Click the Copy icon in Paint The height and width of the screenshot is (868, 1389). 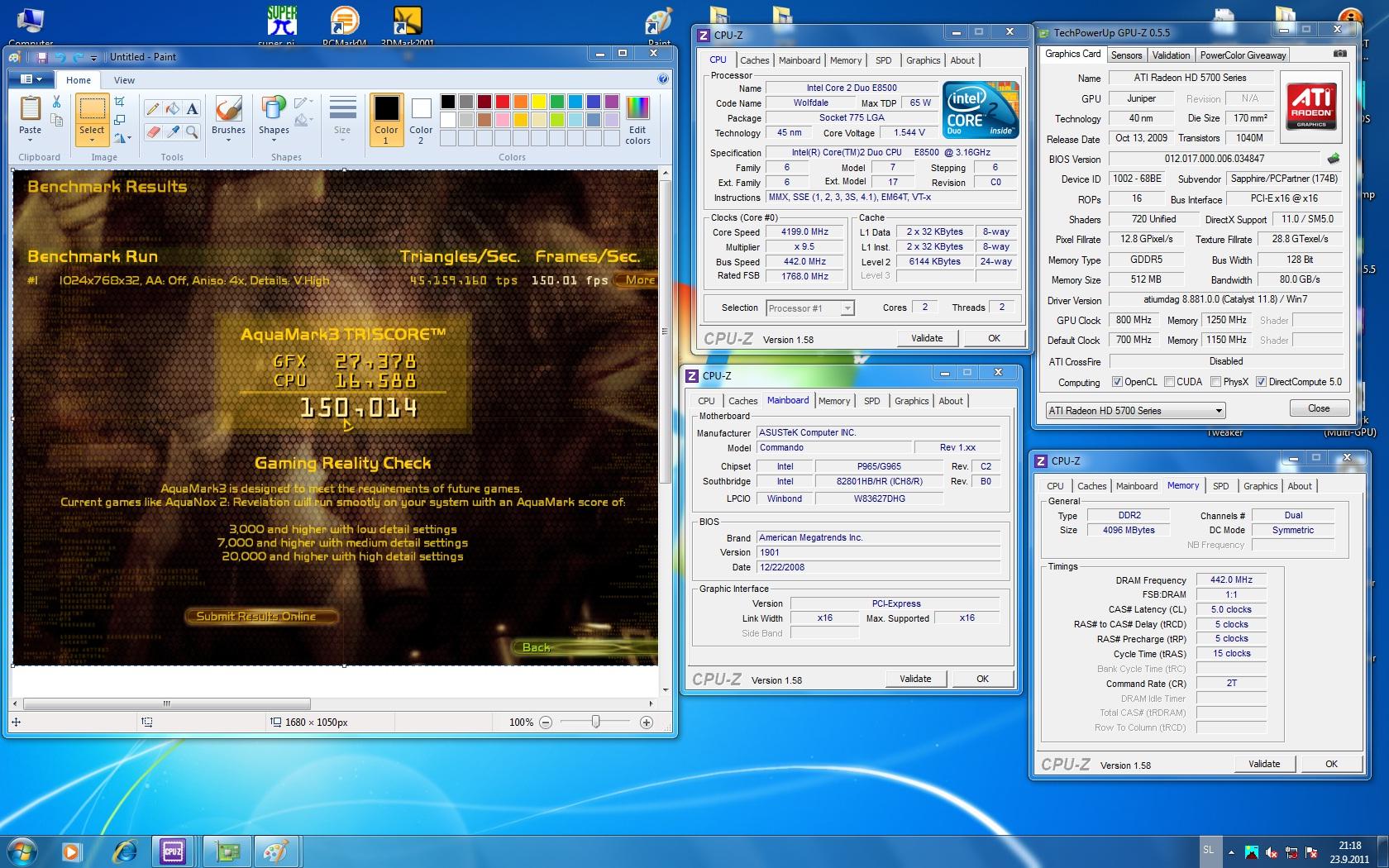click(56, 121)
